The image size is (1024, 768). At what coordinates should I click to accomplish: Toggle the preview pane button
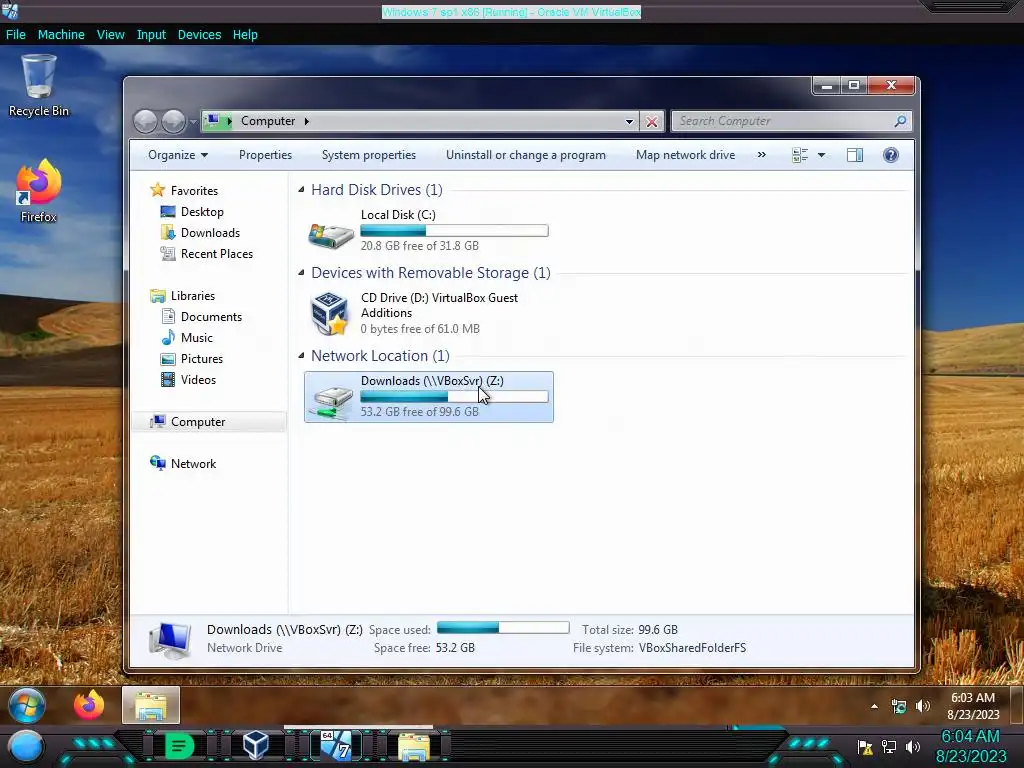click(855, 155)
